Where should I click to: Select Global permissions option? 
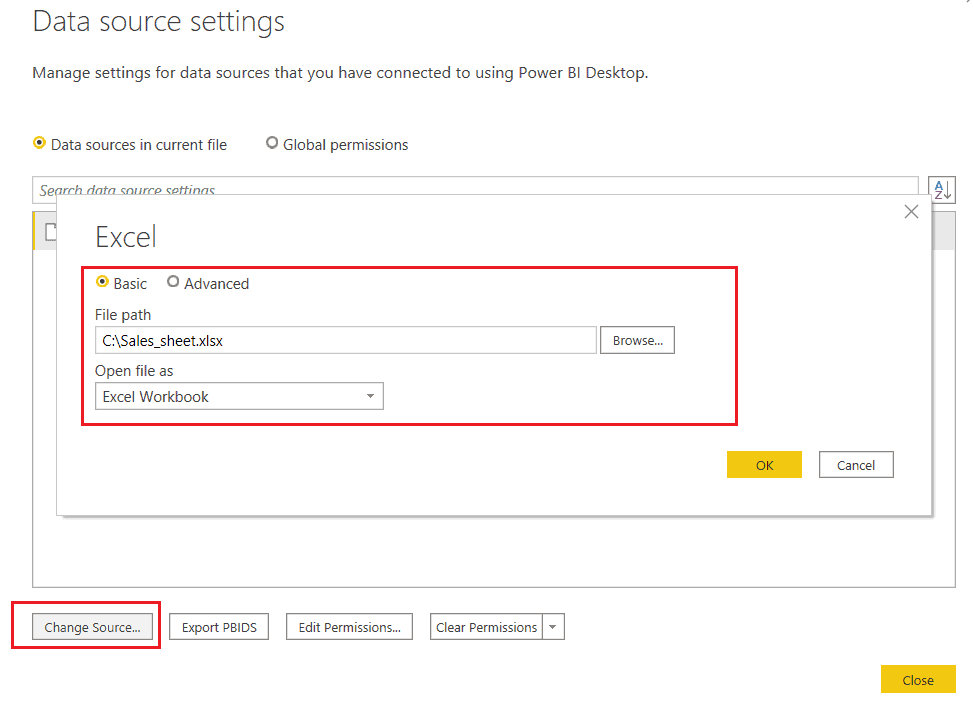(x=272, y=143)
